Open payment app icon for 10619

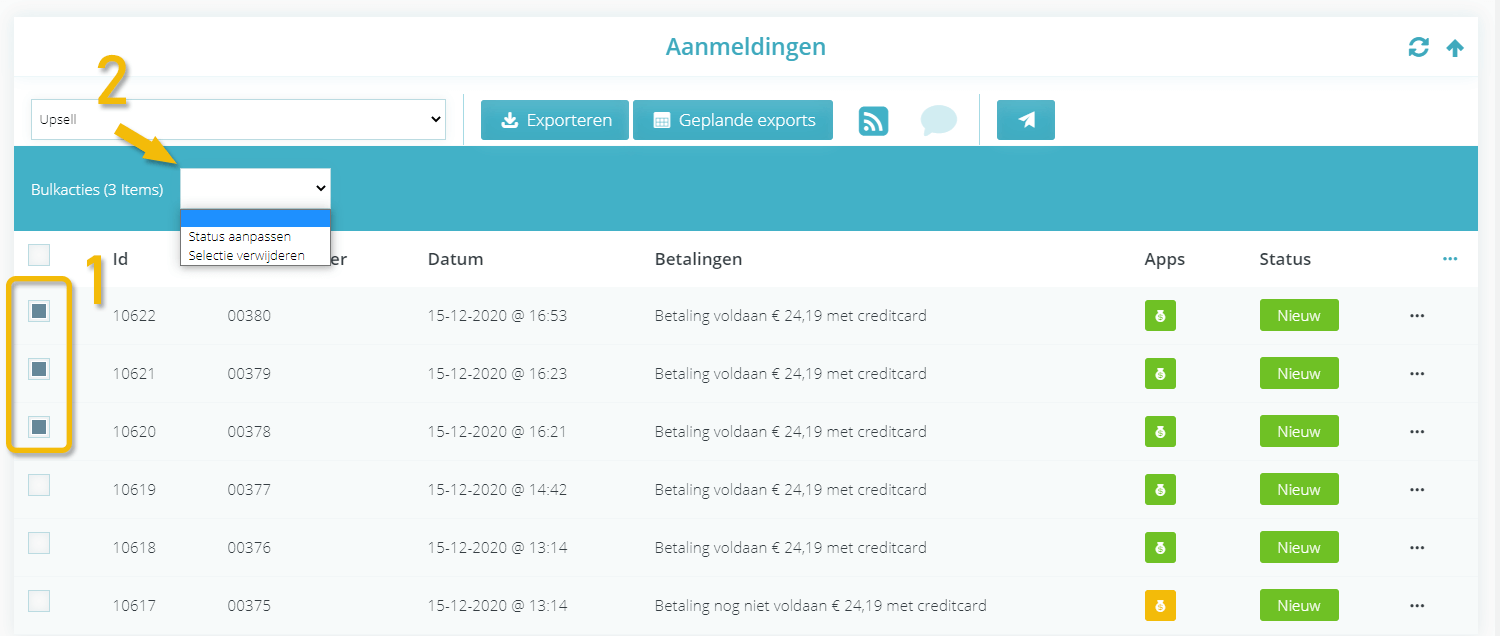click(x=1160, y=490)
